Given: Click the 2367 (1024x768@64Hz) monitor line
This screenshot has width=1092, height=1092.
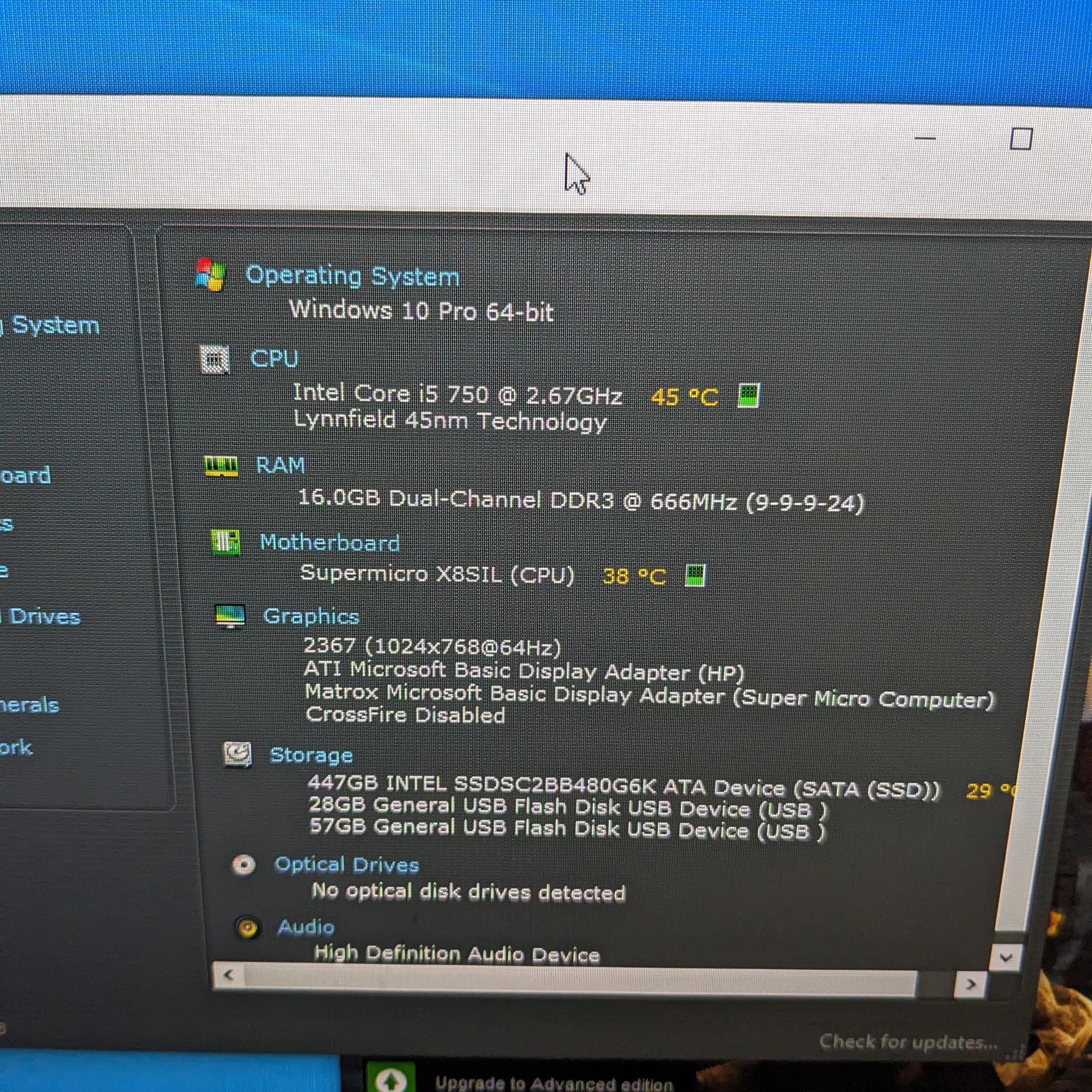Looking at the screenshot, I should (x=432, y=646).
